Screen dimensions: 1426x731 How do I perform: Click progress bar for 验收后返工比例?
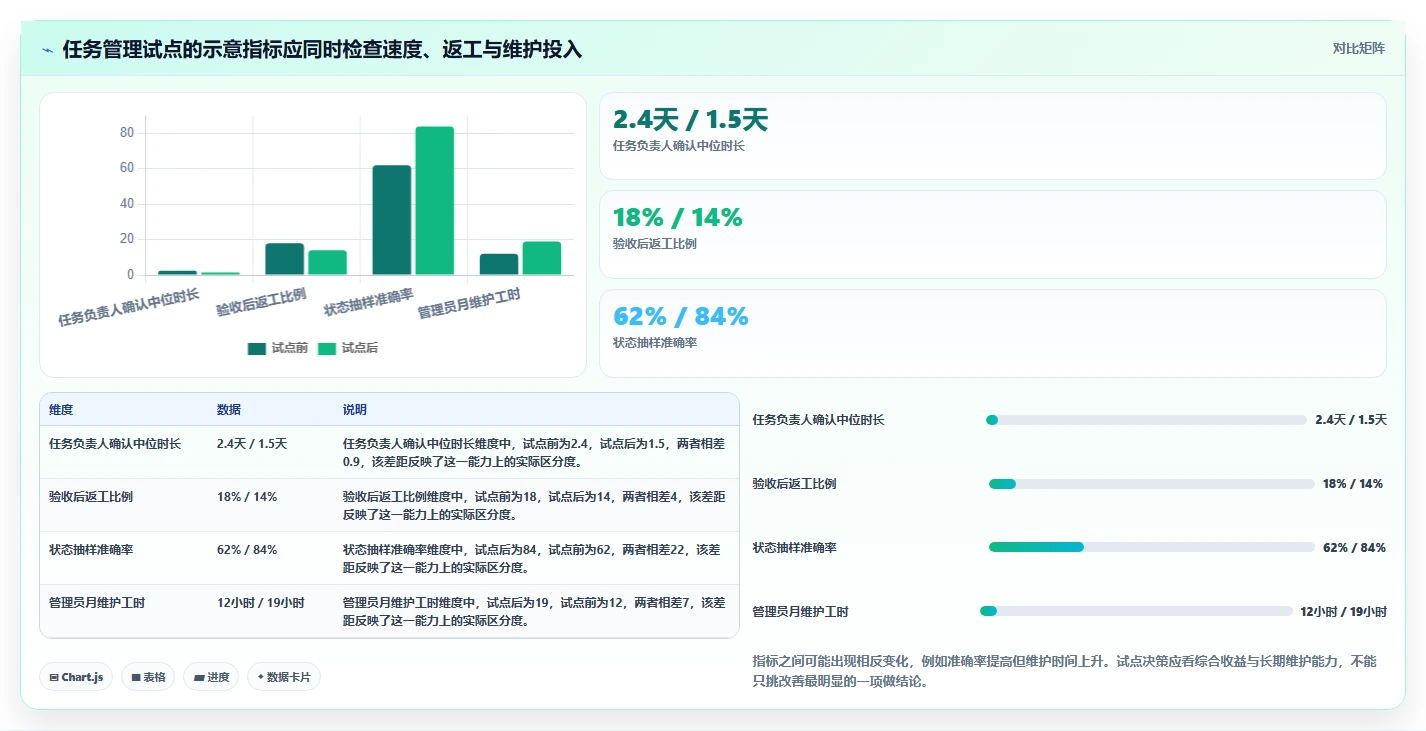tap(1151, 484)
